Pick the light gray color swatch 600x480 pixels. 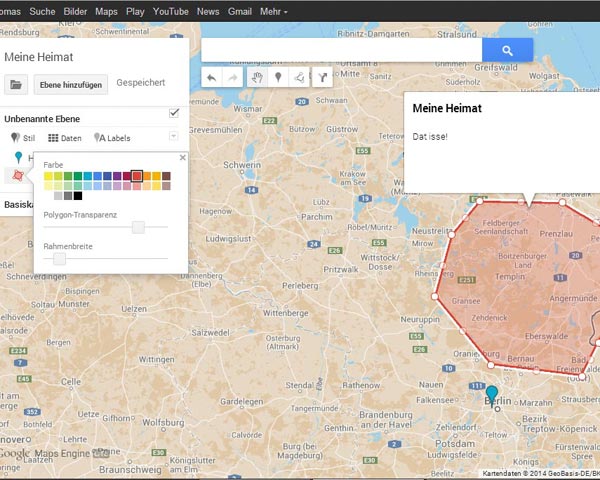[x=58, y=196]
